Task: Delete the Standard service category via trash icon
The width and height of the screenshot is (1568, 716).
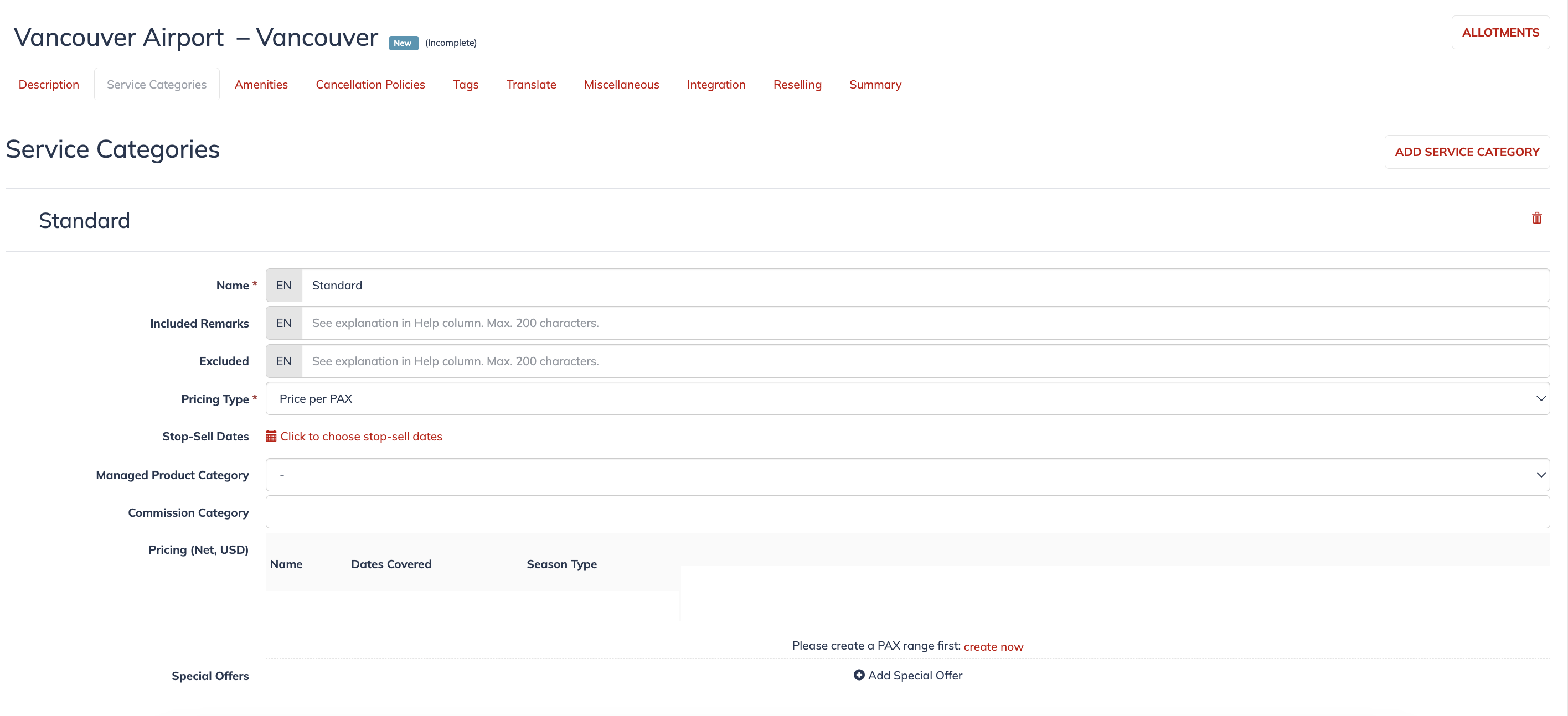Action: pos(1536,218)
